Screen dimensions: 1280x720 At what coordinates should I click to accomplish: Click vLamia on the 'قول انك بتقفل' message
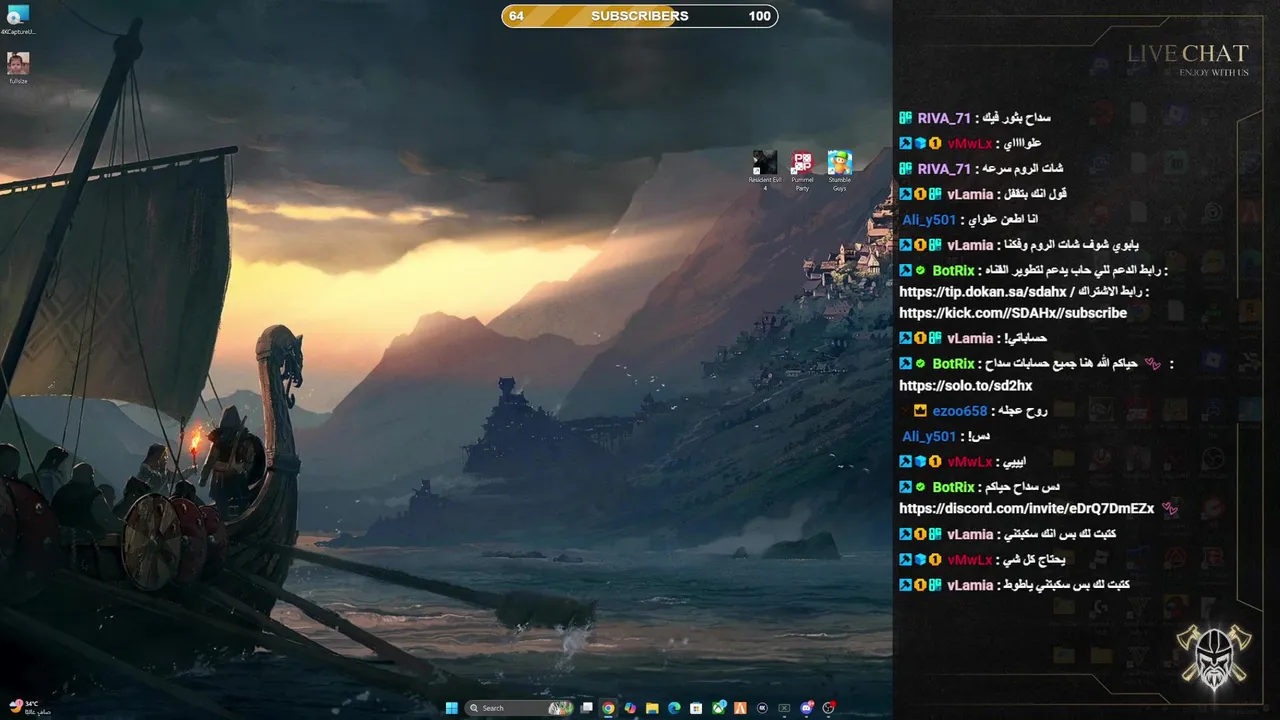click(x=970, y=194)
